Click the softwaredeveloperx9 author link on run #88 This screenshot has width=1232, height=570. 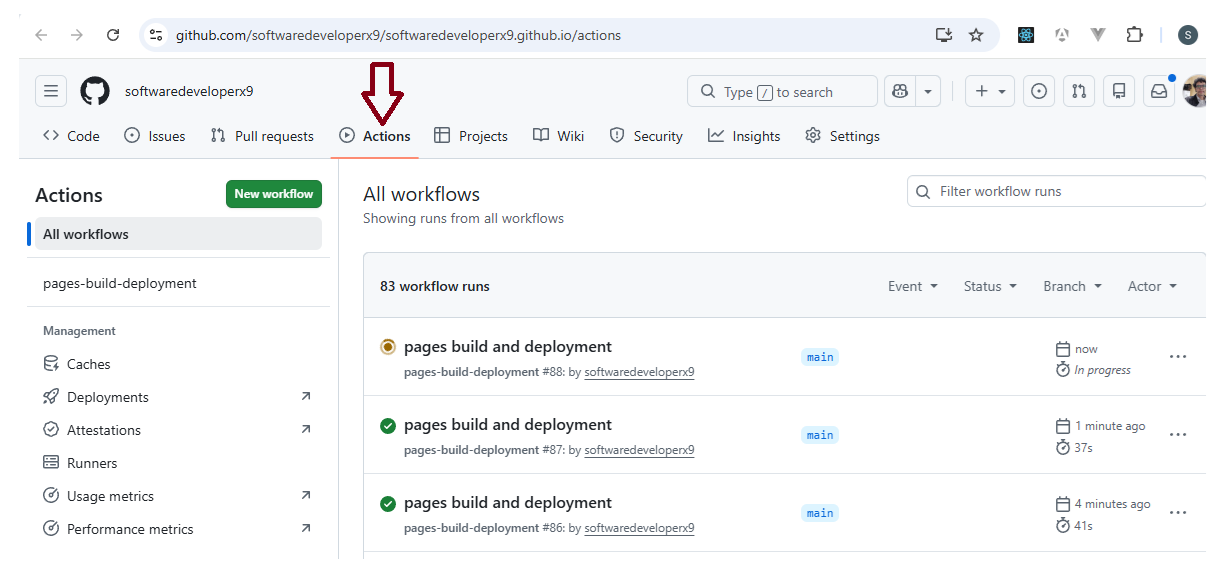639,372
